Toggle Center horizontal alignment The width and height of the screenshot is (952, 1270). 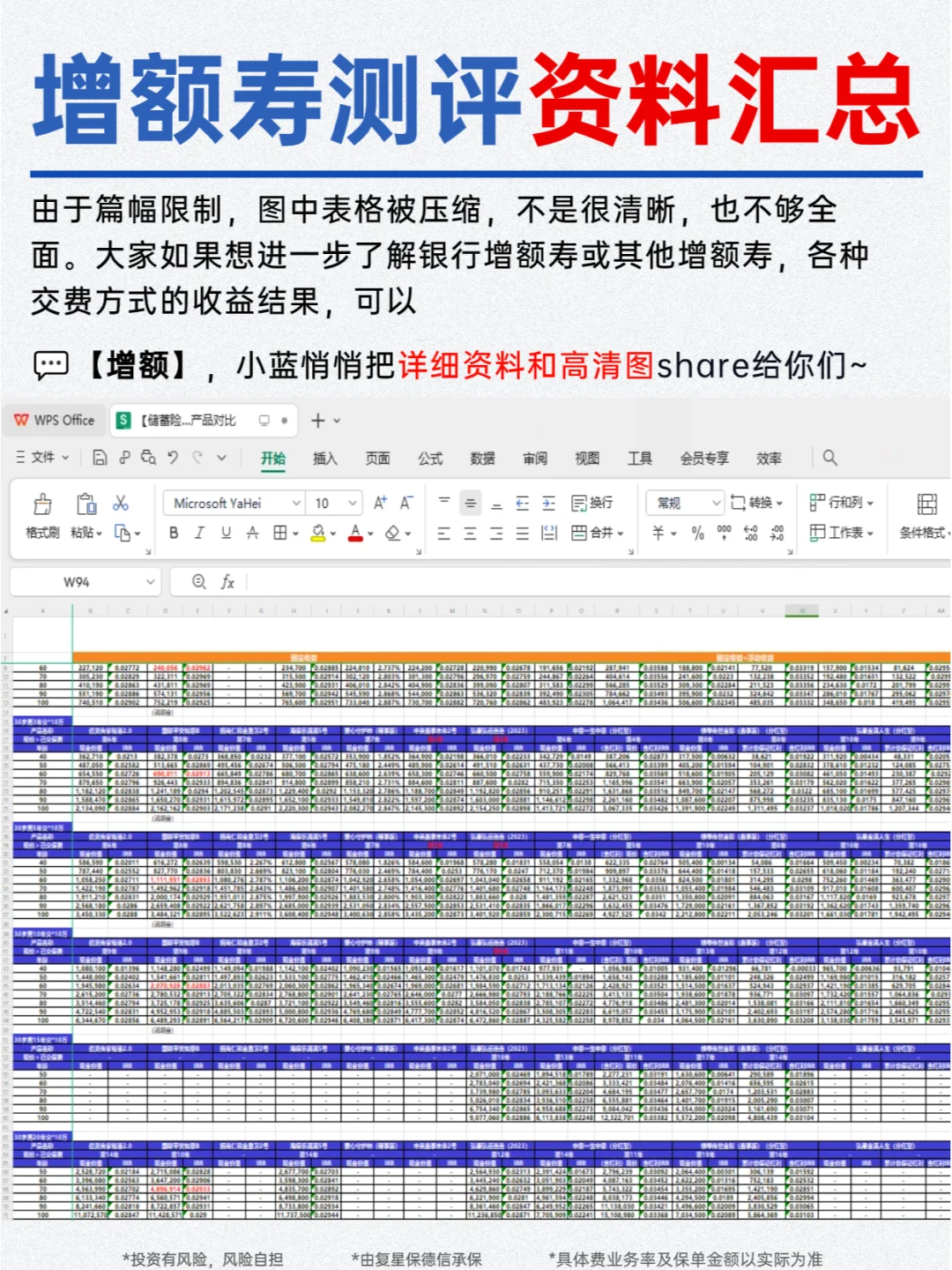470,533
